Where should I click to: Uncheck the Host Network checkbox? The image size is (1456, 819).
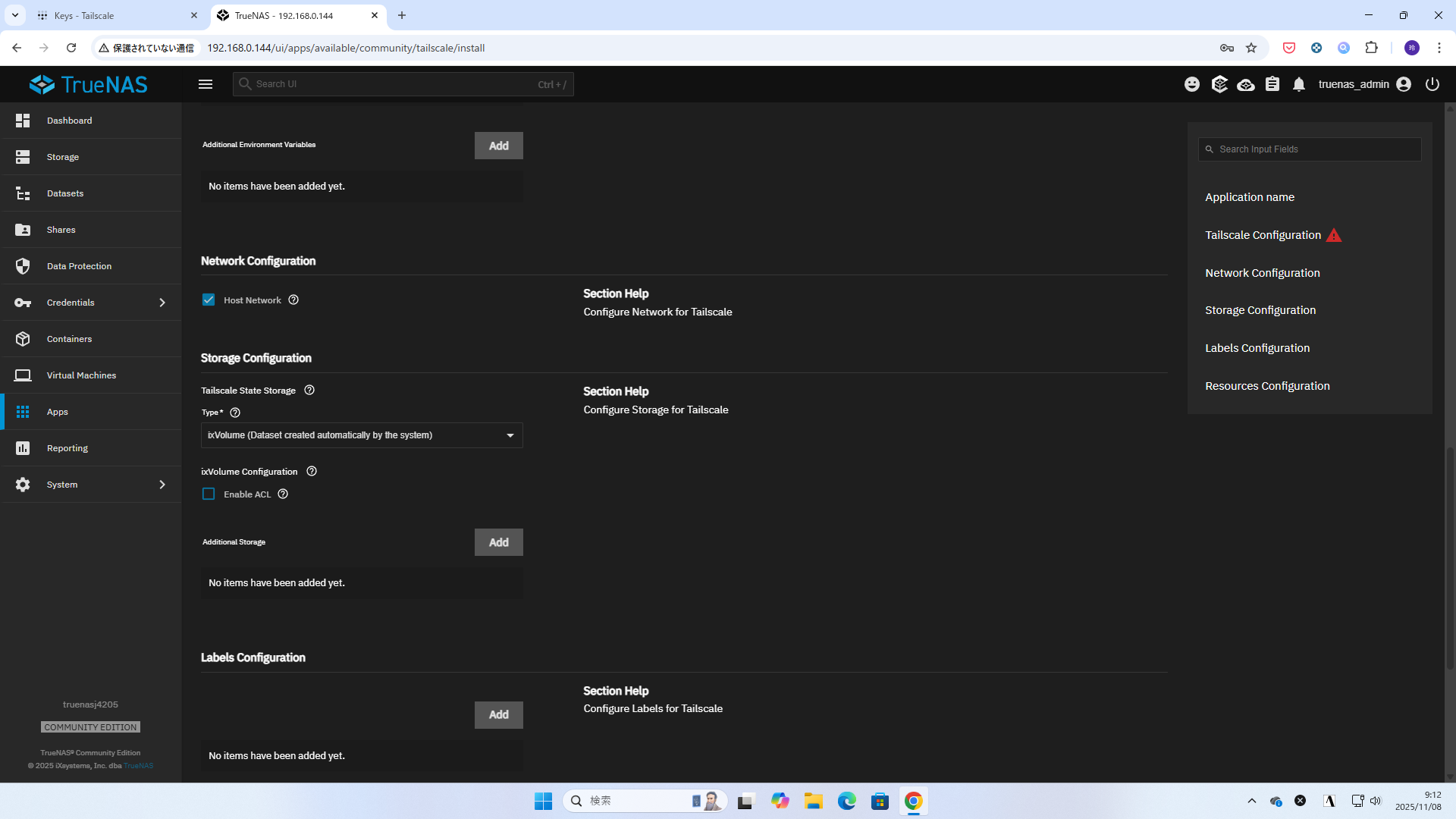pos(209,300)
